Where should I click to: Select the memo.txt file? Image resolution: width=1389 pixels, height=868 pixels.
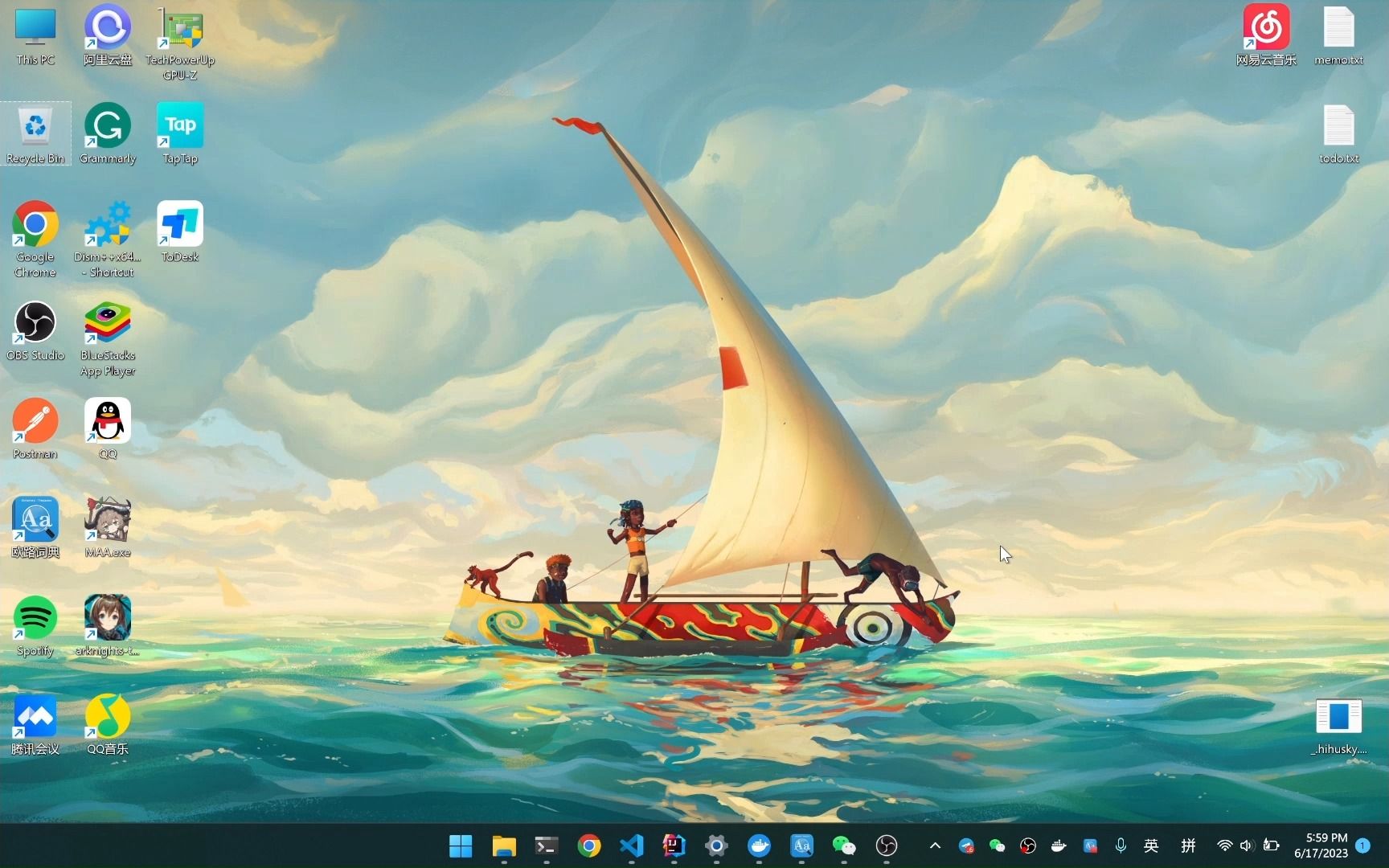1339,37
